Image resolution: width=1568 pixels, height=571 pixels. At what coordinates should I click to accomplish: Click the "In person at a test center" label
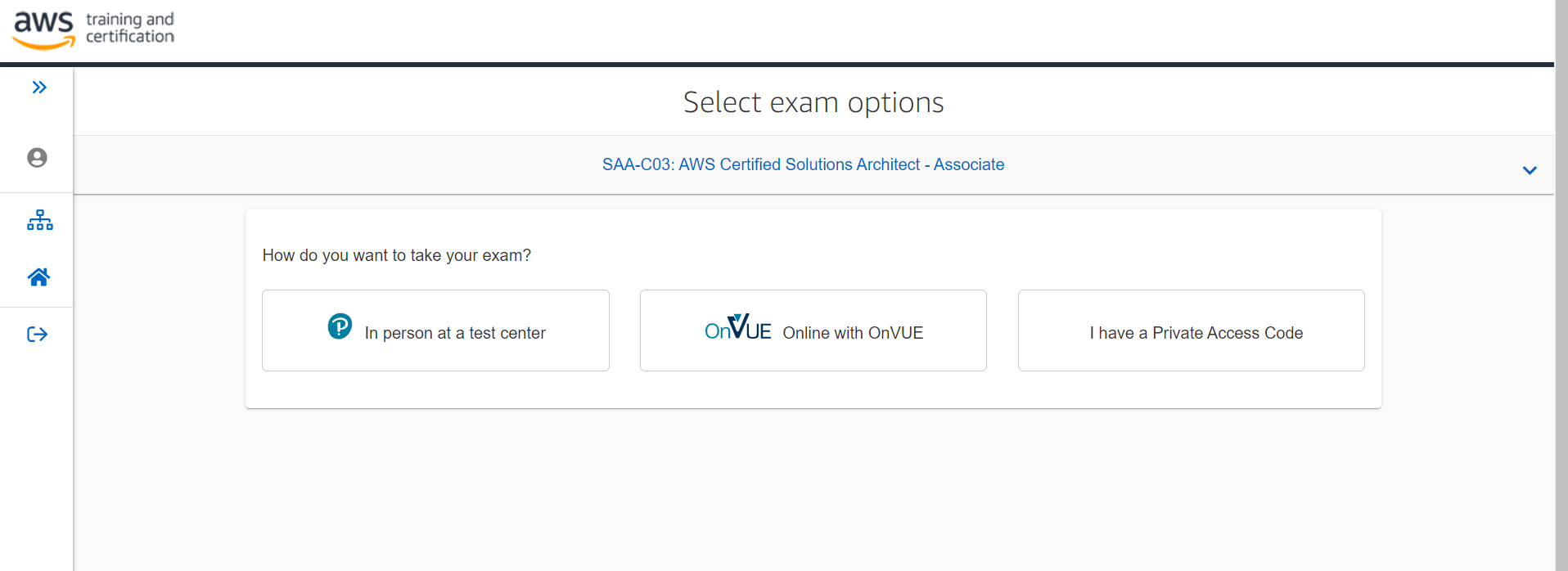click(x=455, y=333)
